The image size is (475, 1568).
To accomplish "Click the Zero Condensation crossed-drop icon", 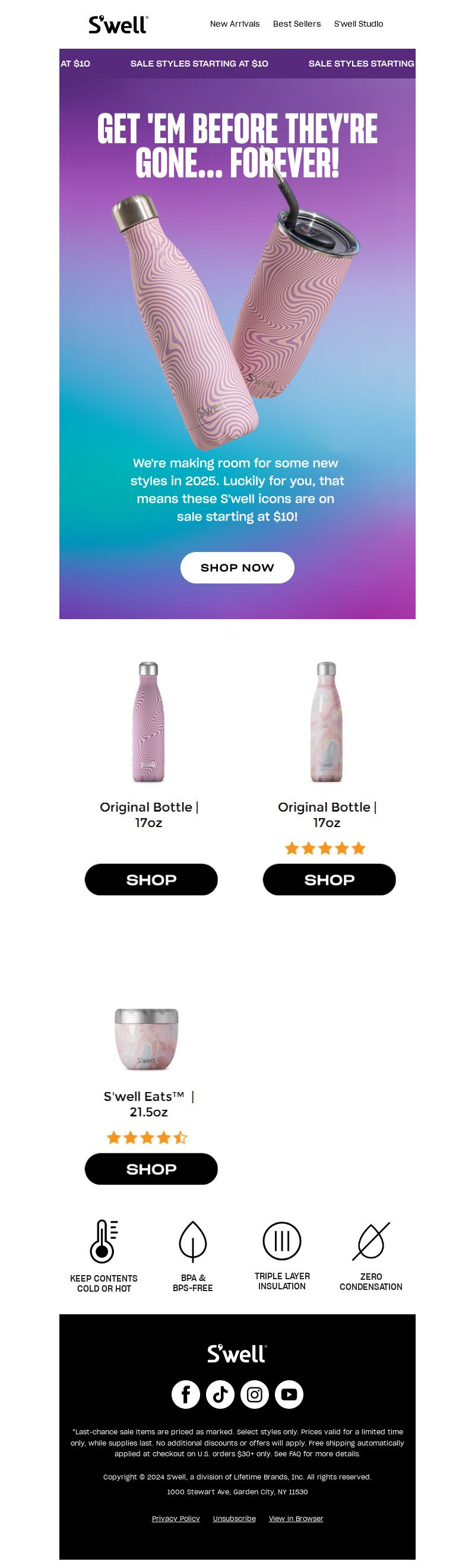I will point(371,1241).
